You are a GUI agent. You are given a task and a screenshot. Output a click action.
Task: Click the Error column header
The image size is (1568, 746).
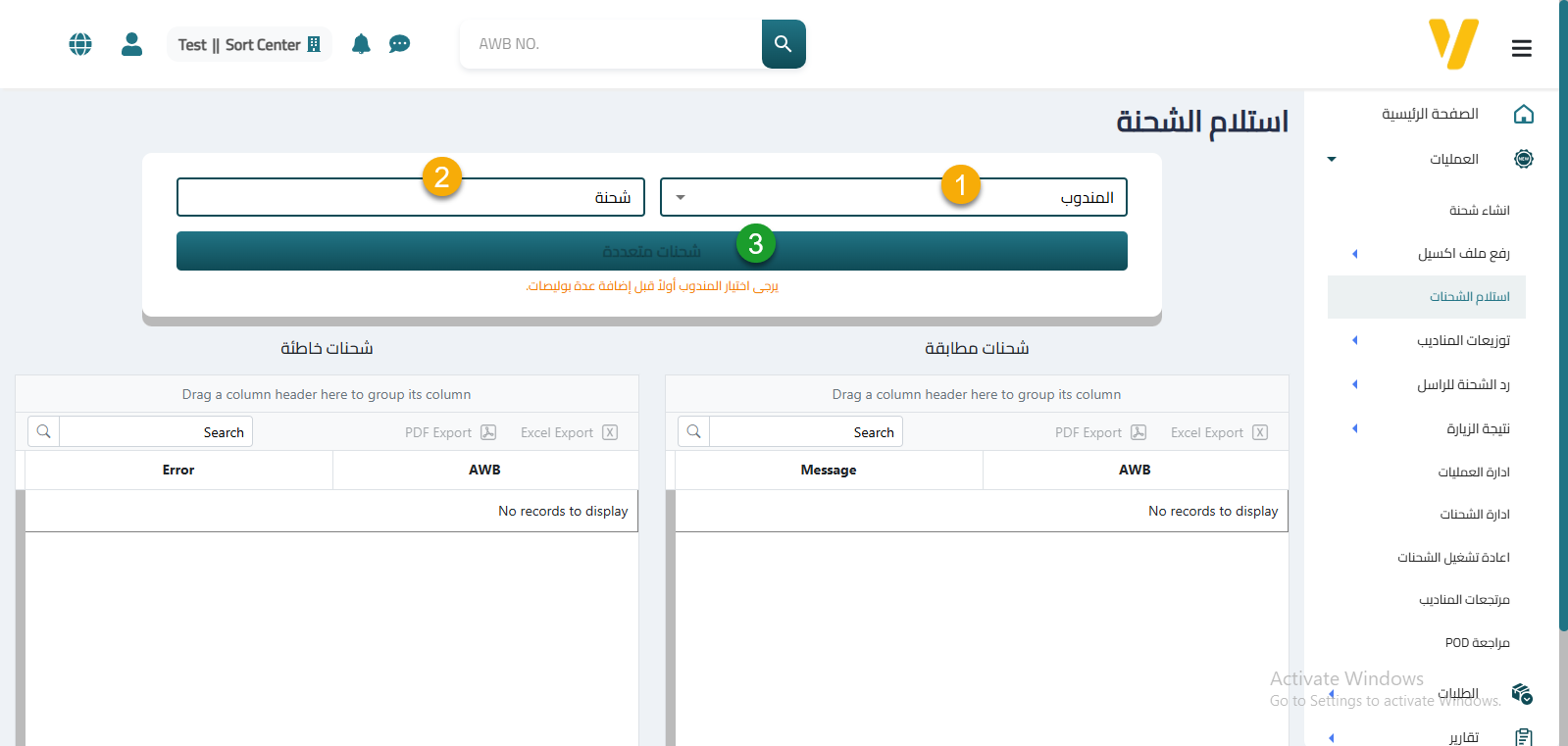click(178, 471)
